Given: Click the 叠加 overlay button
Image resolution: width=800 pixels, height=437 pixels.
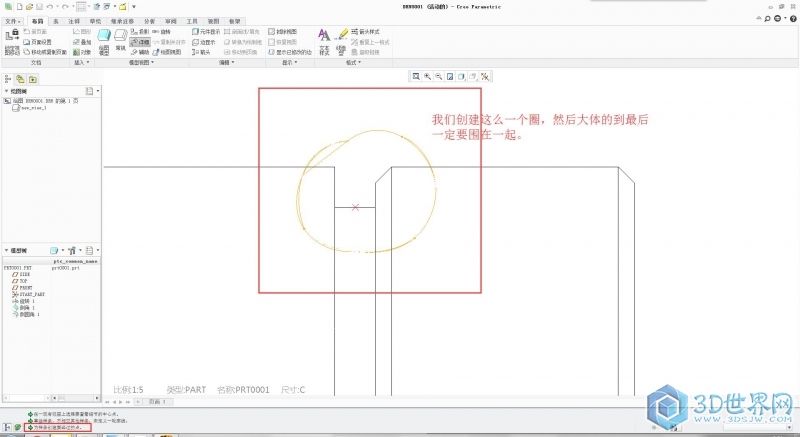Looking at the screenshot, I should point(82,42).
